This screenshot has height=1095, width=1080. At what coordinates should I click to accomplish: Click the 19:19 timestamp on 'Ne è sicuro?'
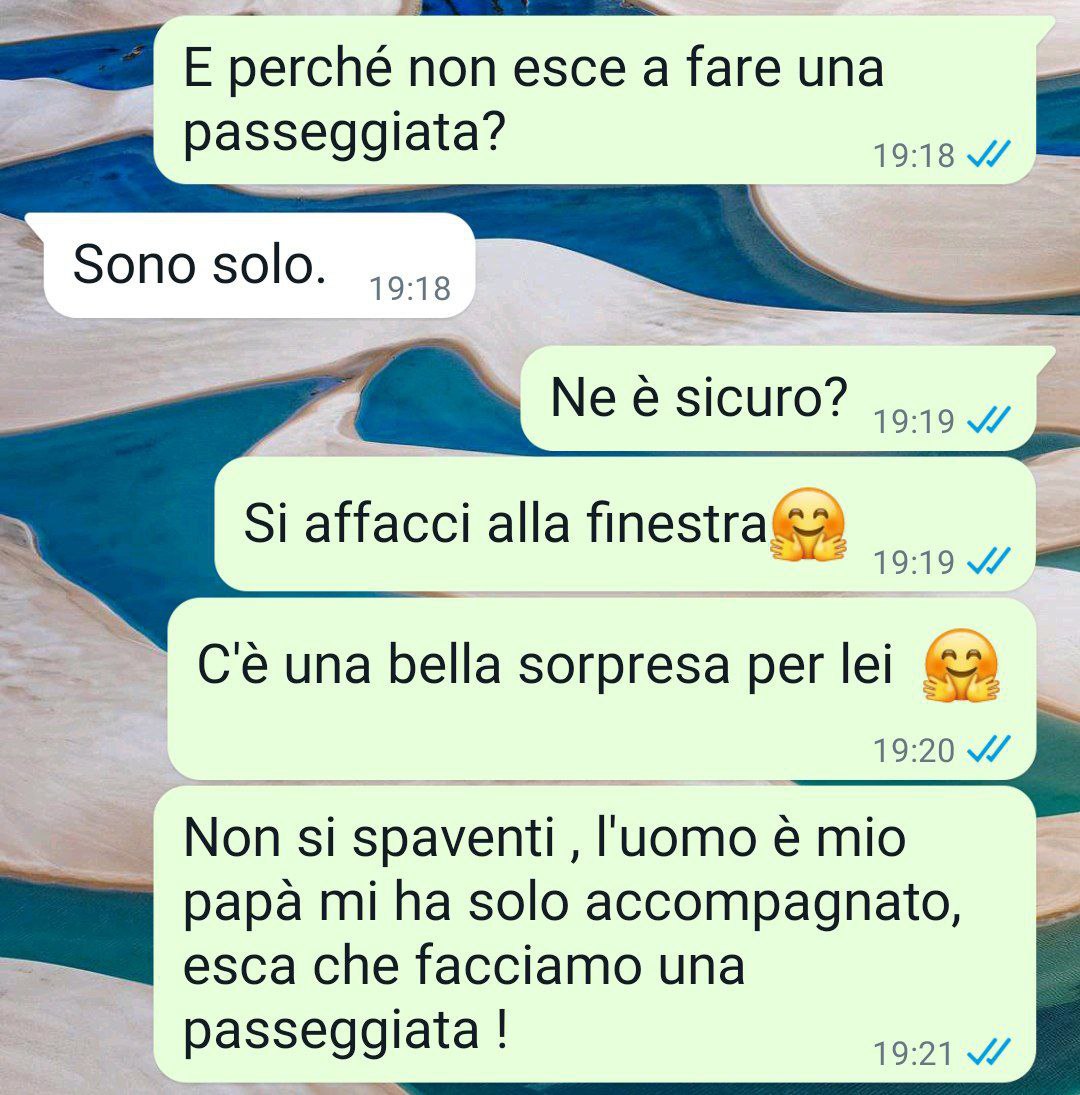[x=913, y=420]
